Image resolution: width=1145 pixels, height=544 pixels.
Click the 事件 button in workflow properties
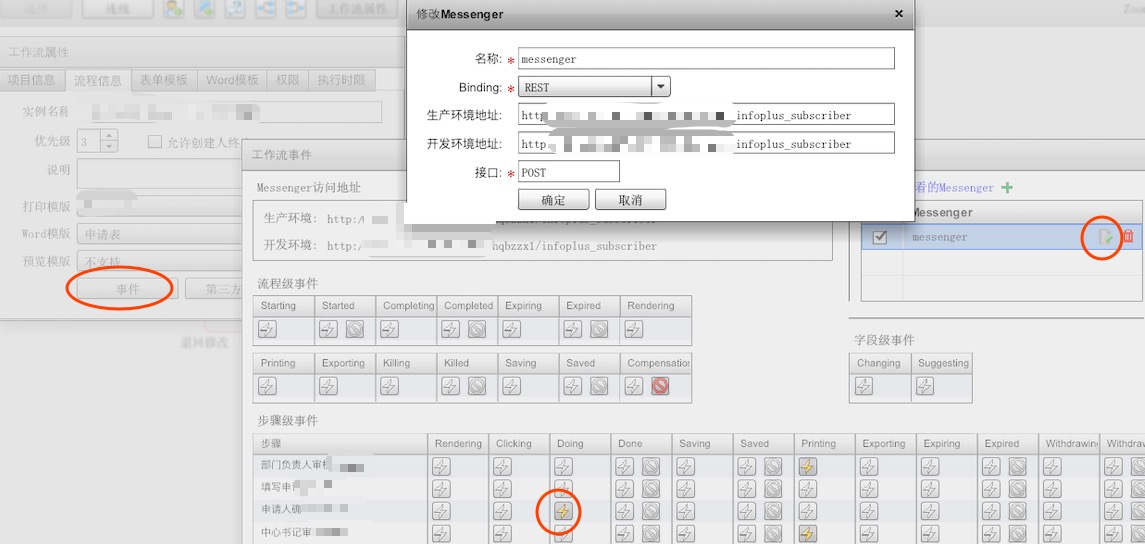point(128,289)
